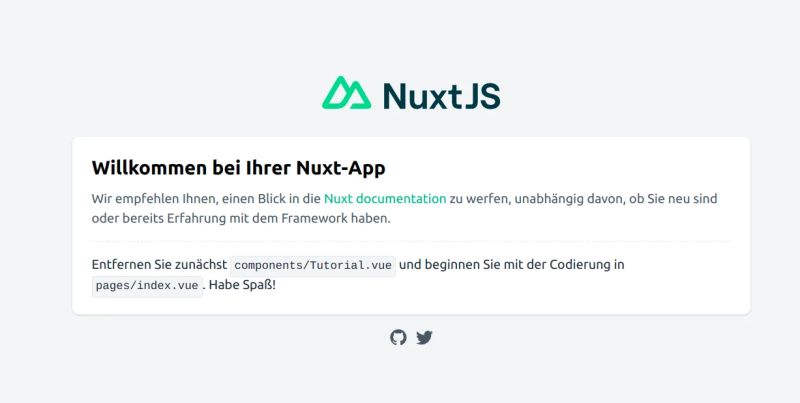
Task: Click the word 'Willkommen' in the heading
Action: [150, 168]
